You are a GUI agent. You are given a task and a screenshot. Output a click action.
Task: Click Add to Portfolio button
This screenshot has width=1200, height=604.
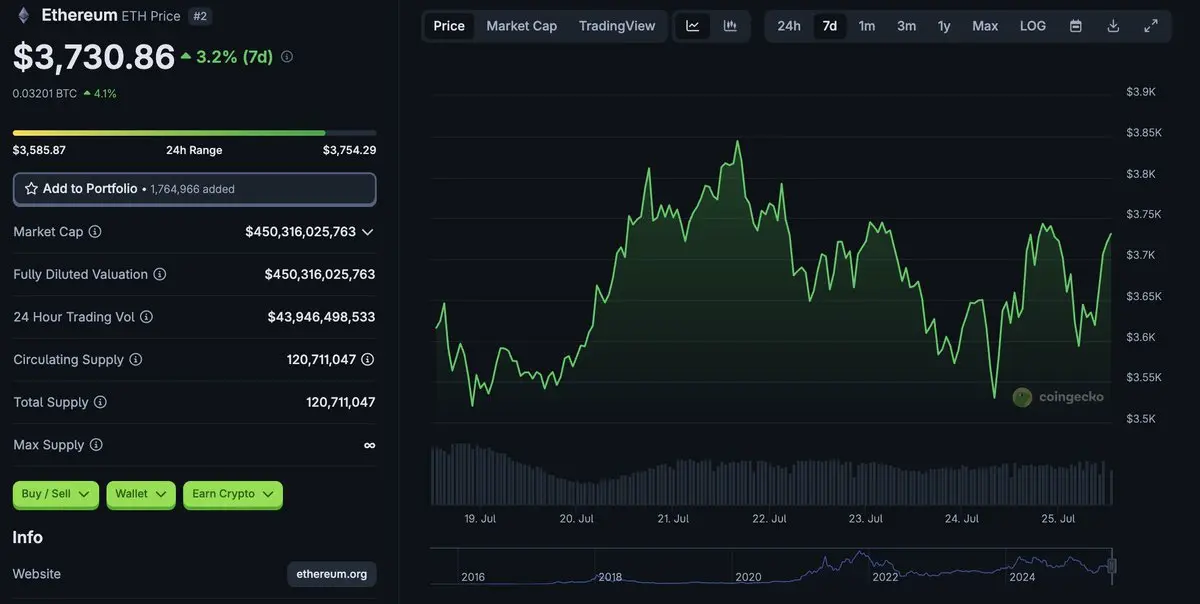tap(195, 188)
